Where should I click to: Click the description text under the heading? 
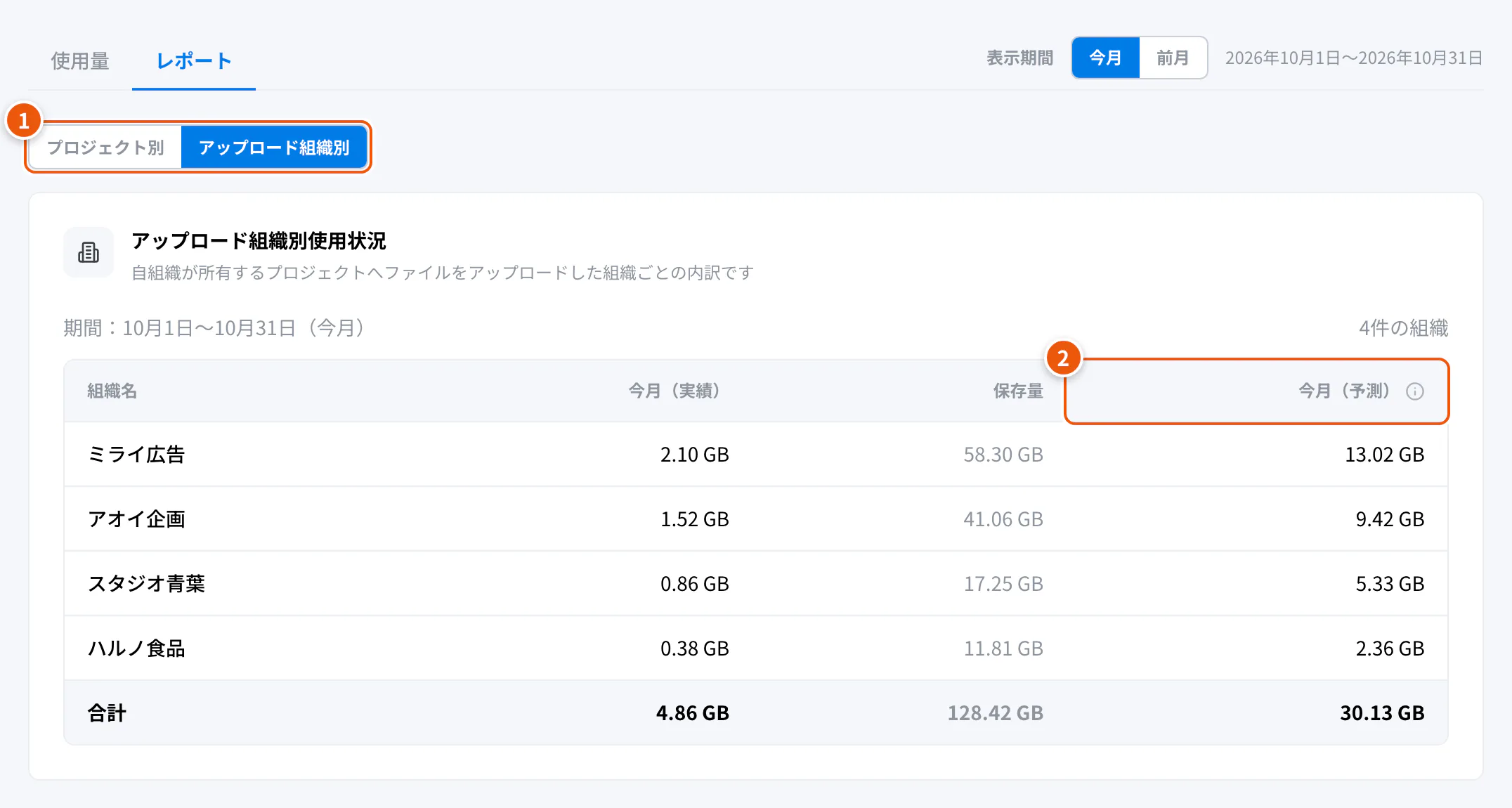443,273
